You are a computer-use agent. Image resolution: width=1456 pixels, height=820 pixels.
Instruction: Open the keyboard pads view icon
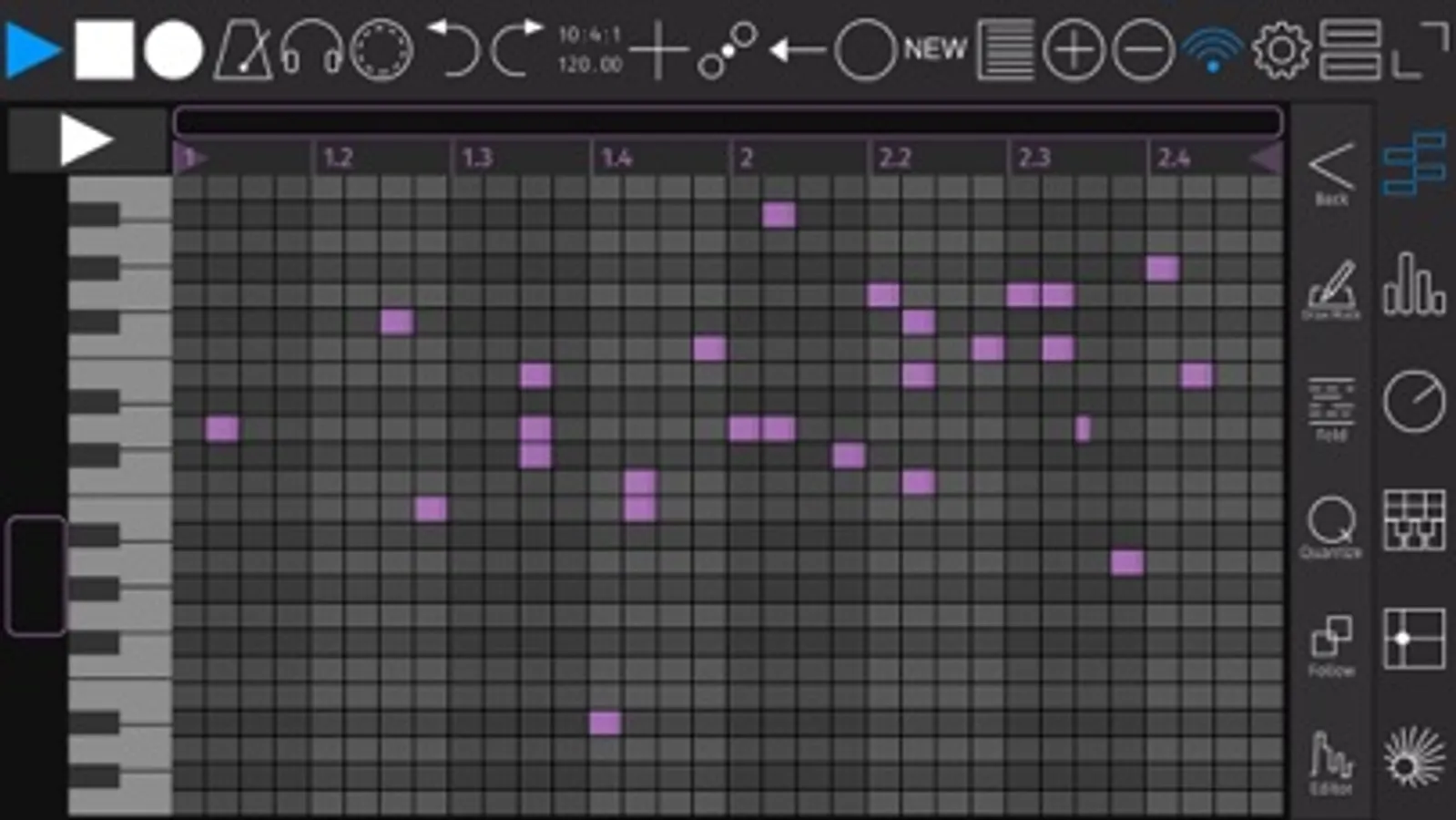click(x=1414, y=521)
